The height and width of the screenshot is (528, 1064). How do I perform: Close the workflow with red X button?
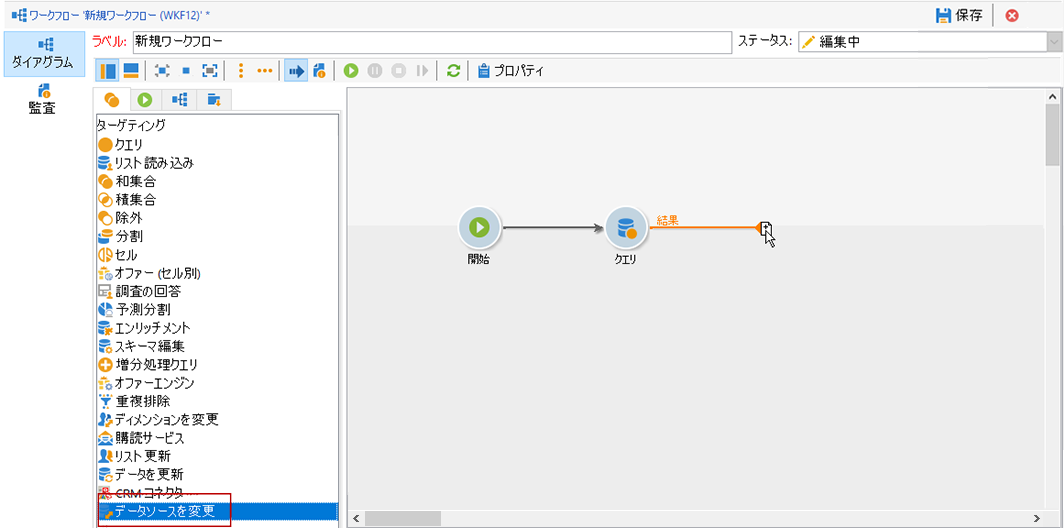point(1012,16)
